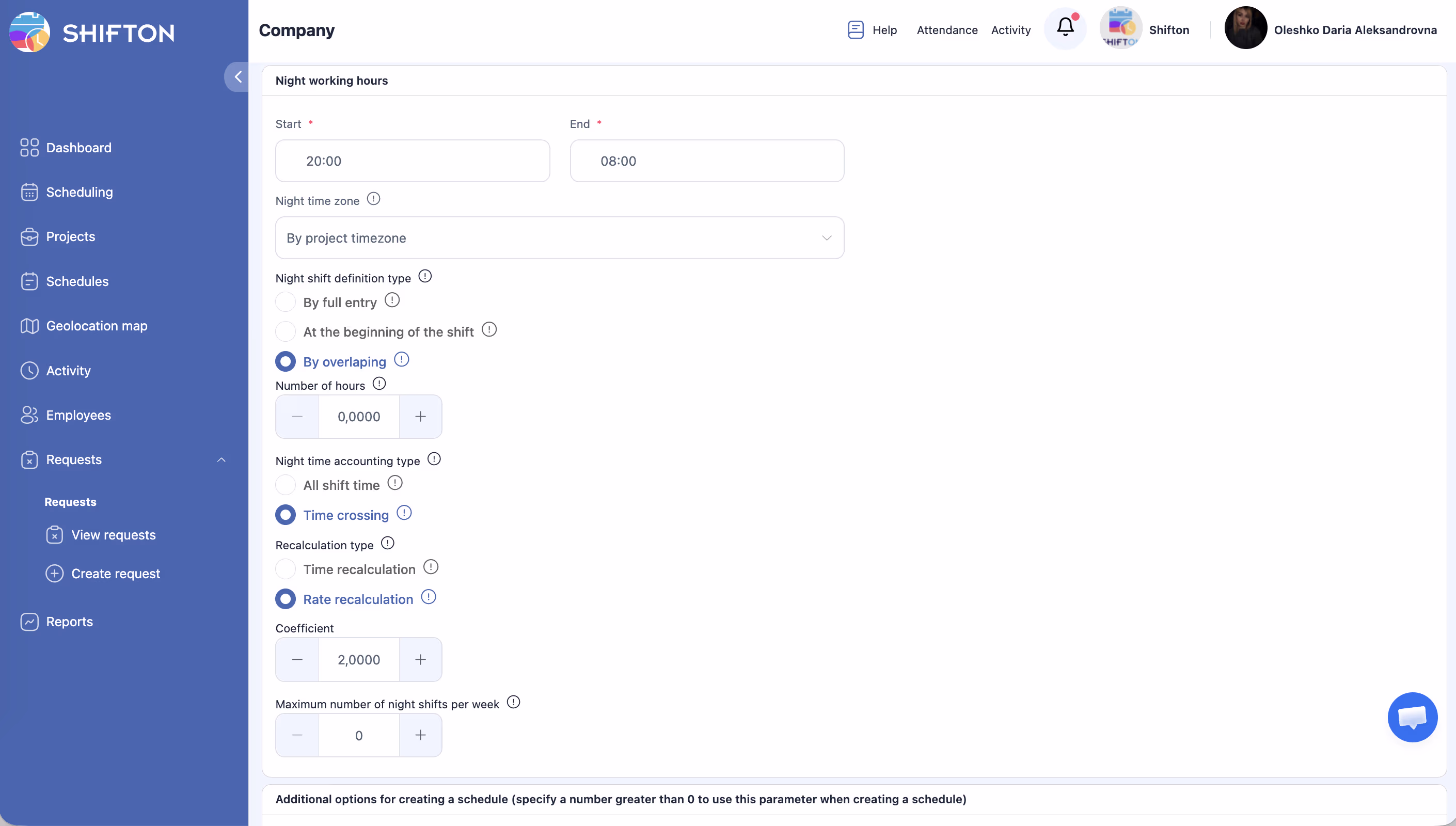This screenshot has width=1456, height=826.
Task: Click the night hours Start time field
Action: [413, 161]
